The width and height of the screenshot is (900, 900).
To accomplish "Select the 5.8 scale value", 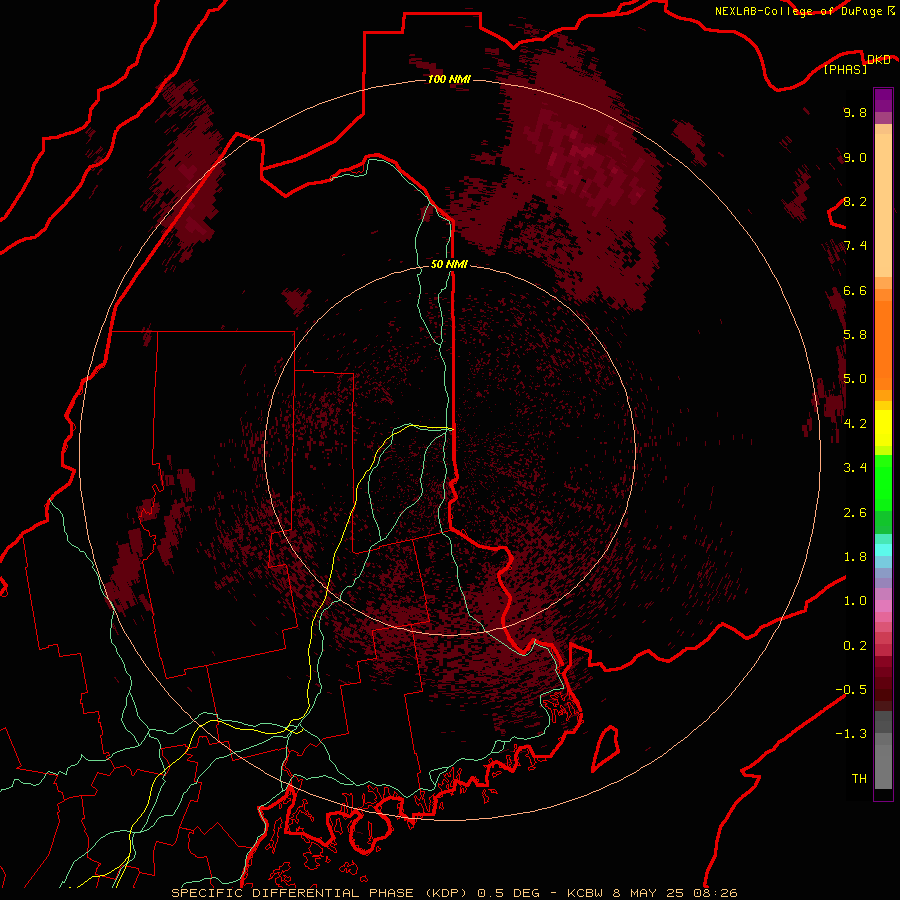I will 855,335.
